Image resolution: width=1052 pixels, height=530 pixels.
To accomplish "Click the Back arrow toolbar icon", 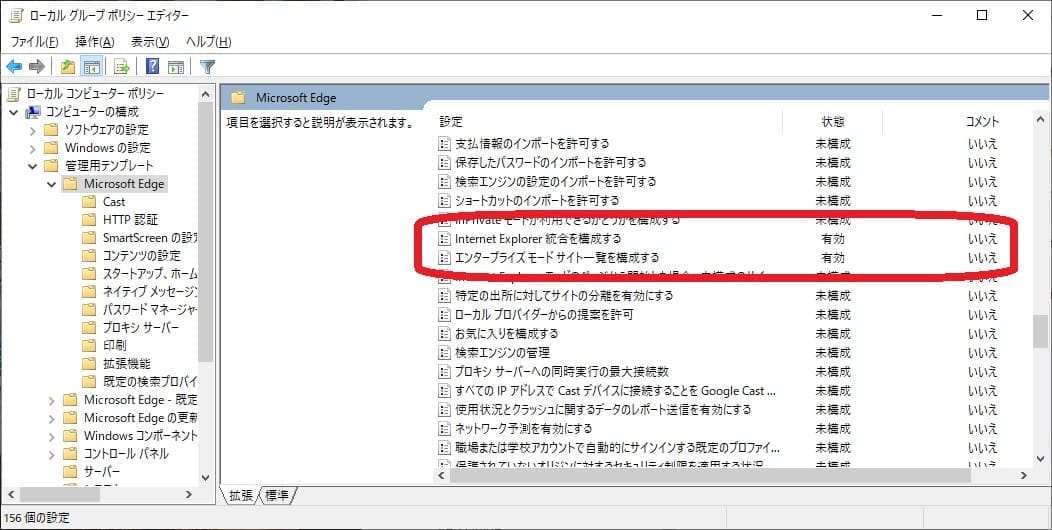I will coord(14,66).
